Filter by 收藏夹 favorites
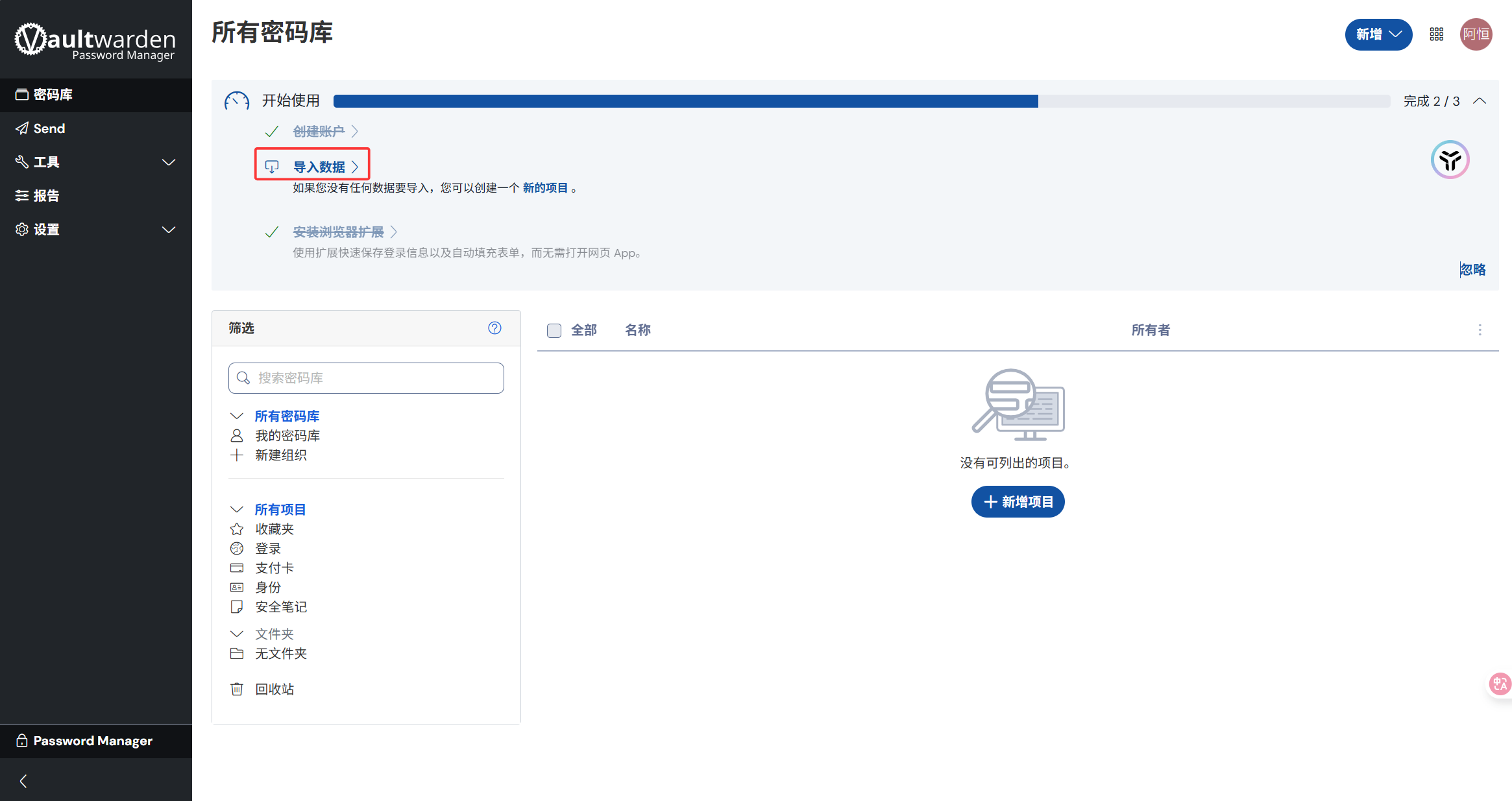 click(x=274, y=529)
